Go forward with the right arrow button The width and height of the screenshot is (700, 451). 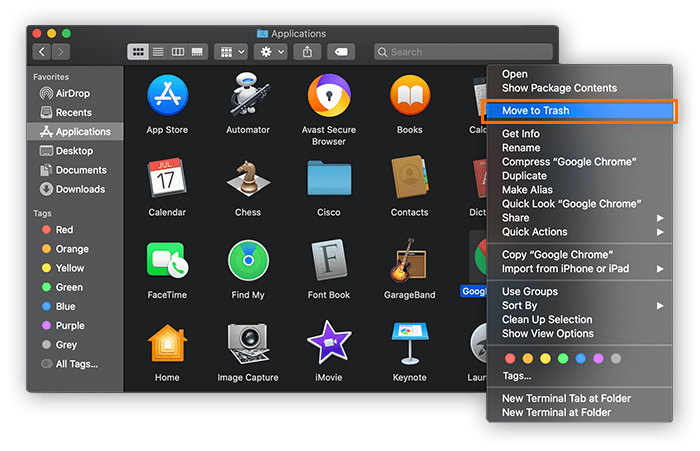61,52
